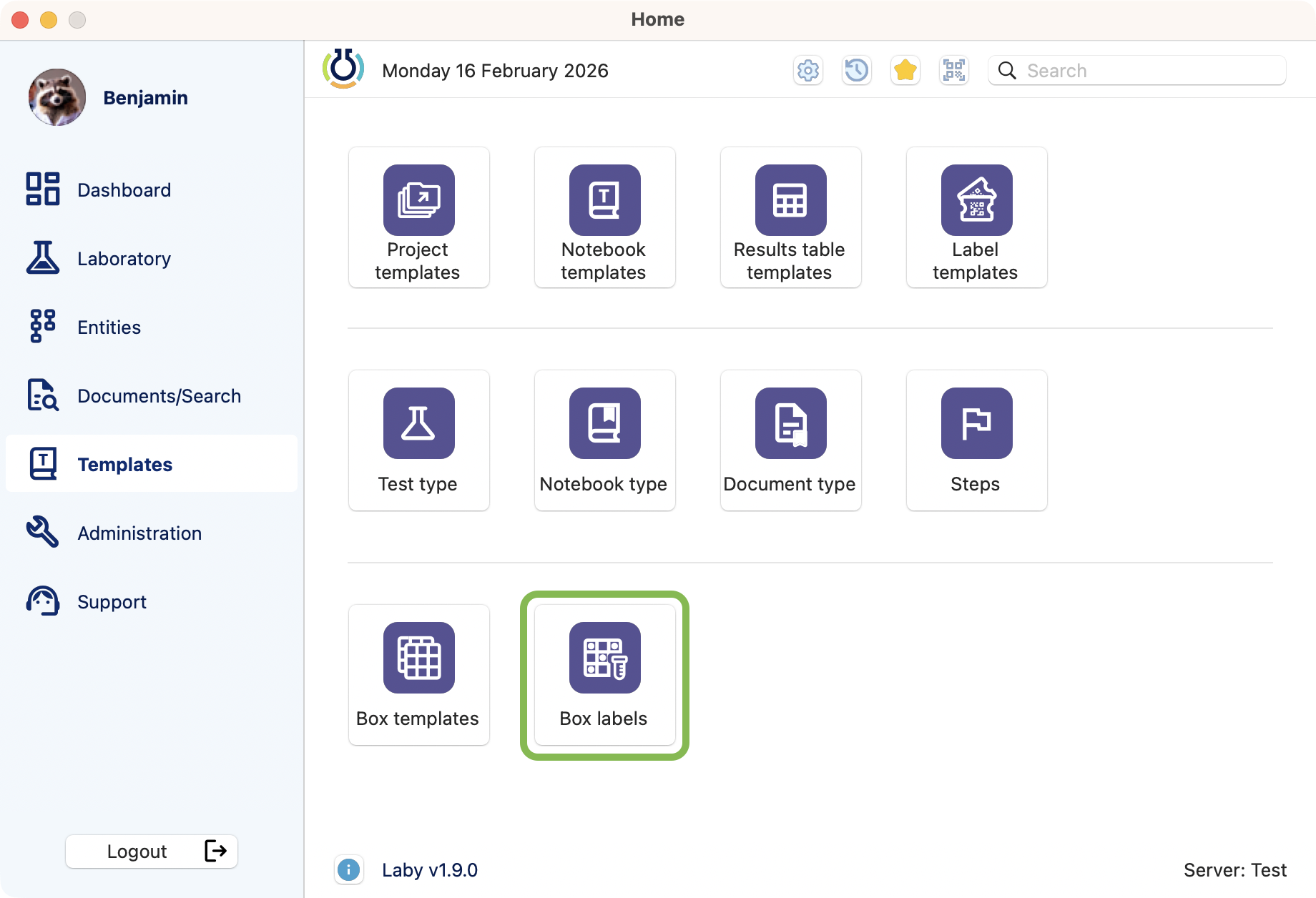
Task: Open the Document type tile
Action: point(790,440)
